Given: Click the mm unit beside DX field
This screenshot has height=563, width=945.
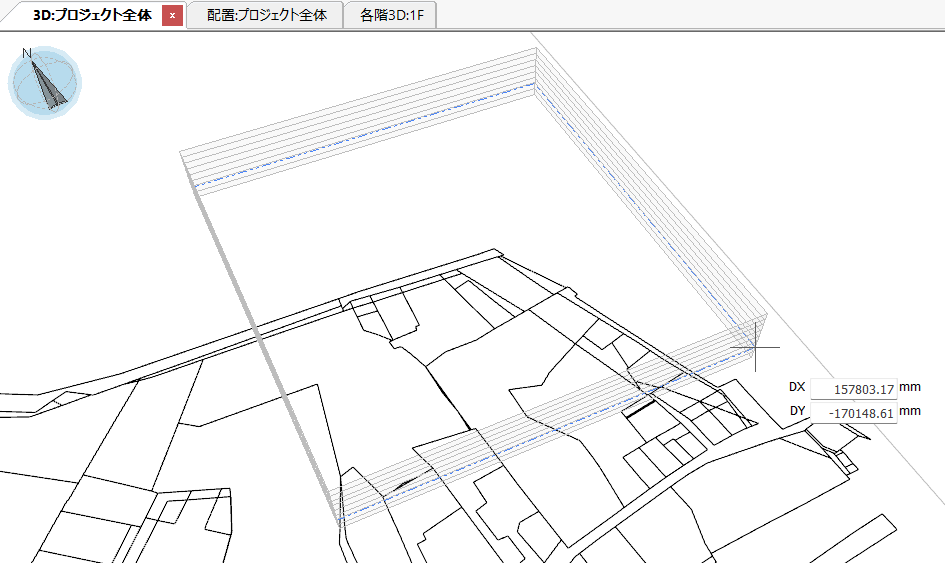Looking at the screenshot, I should pyautogui.click(x=909, y=387).
